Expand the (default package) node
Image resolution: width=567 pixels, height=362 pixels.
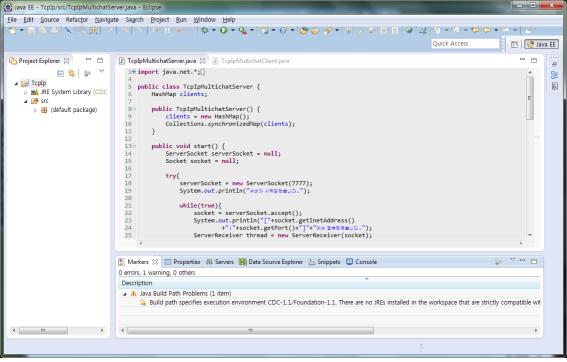(x=35, y=110)
